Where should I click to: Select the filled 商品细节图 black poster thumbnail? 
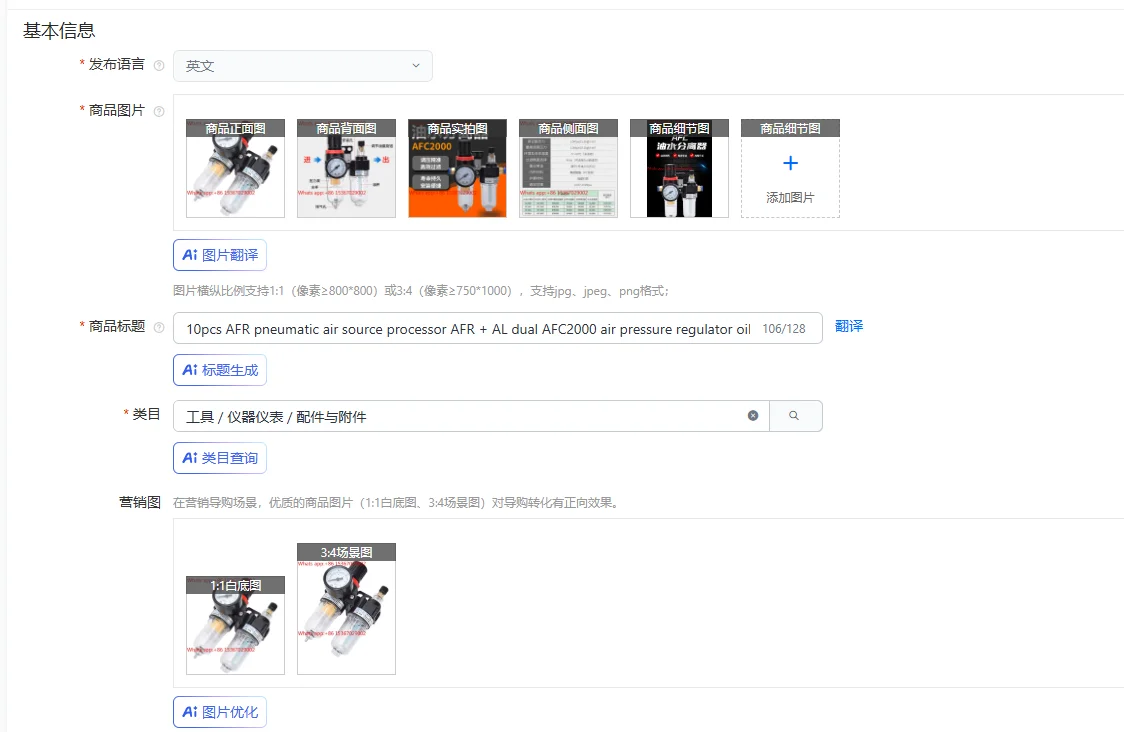(x=680, y=168)
